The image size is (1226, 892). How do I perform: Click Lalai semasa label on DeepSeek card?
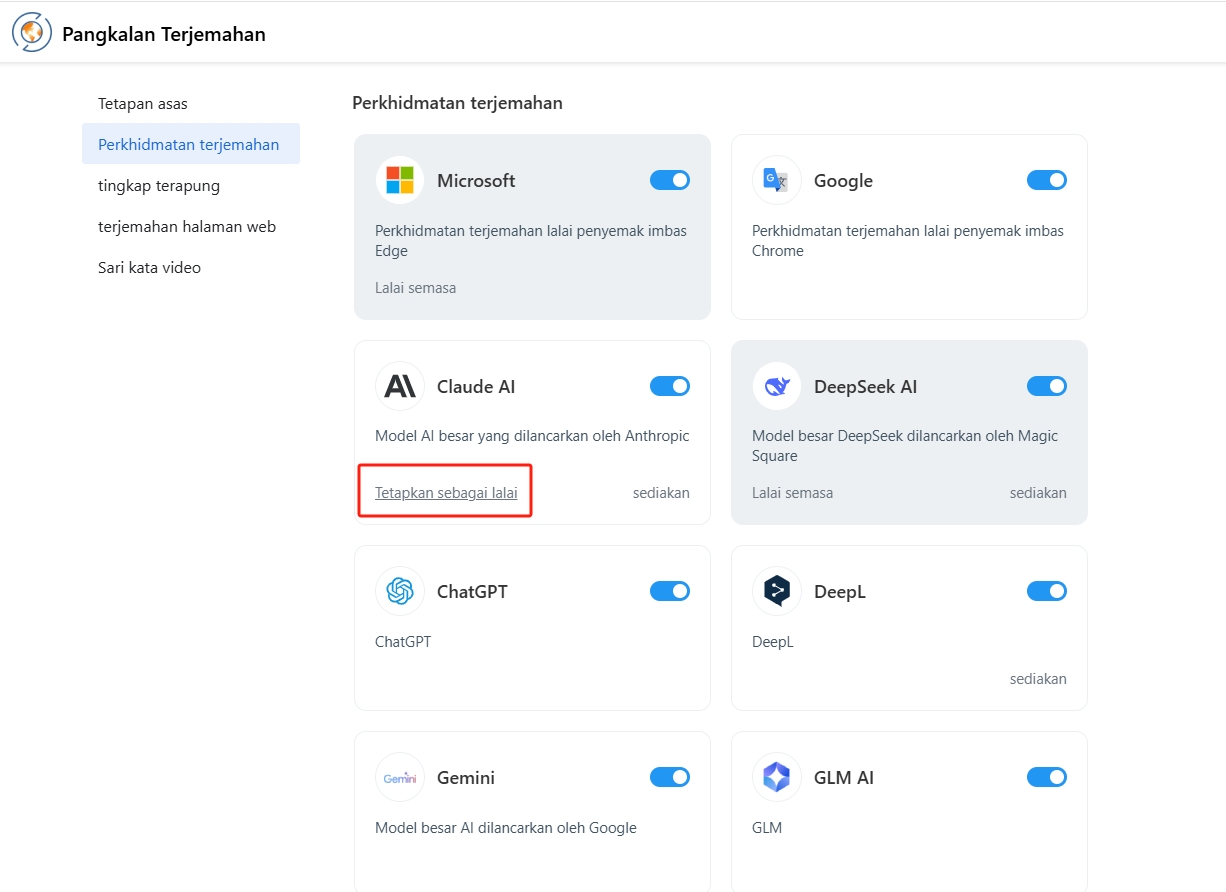[x=792, y=493]
